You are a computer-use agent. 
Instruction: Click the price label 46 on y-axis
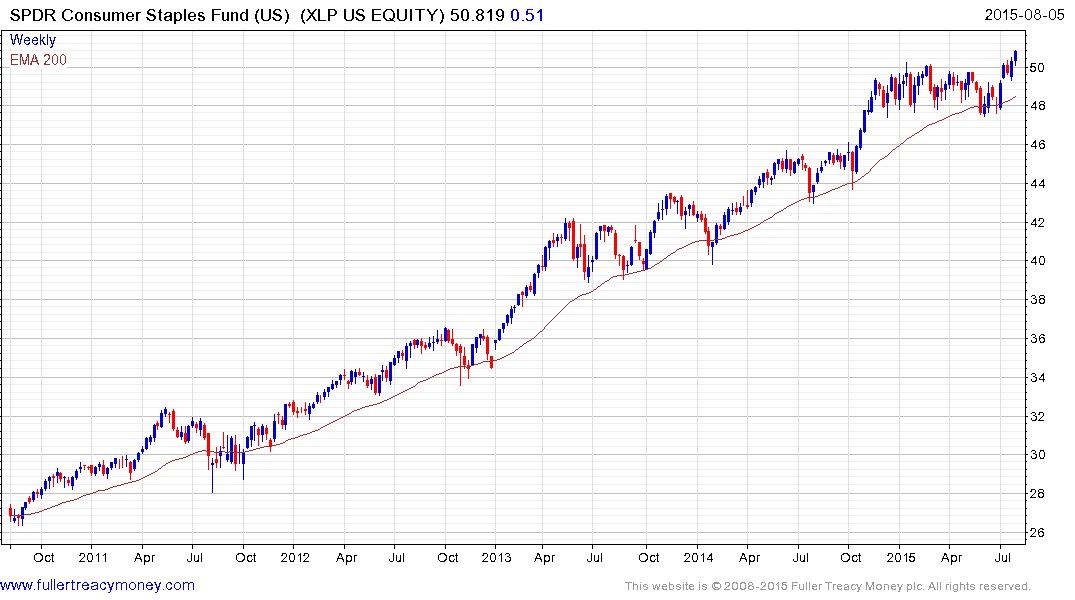1037,145
